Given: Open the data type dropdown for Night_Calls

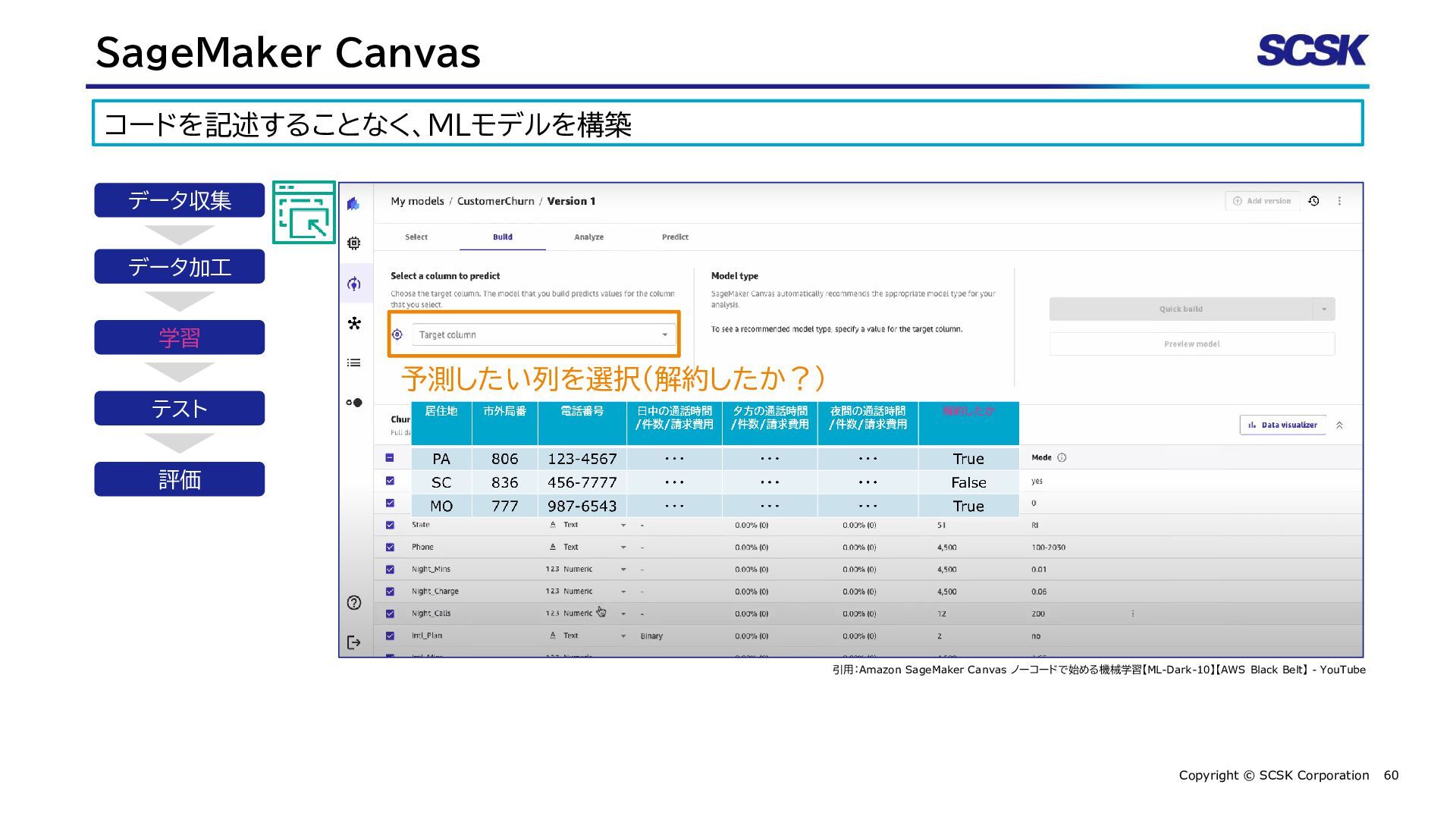Looking at the screenshot, I should click(x=623, y=613).
